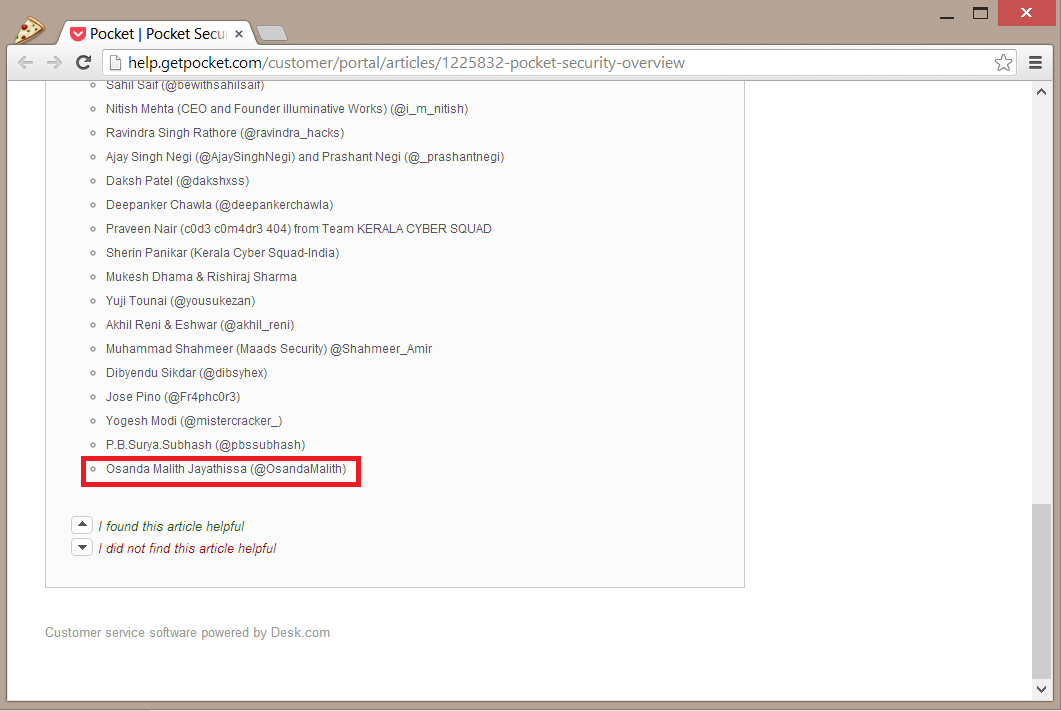Click scrollbar up arrow
The image size is (1061, 711).
(1041, 92)
